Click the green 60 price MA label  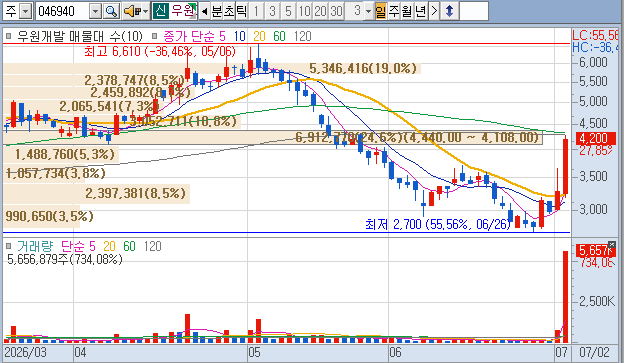(279, 36)
